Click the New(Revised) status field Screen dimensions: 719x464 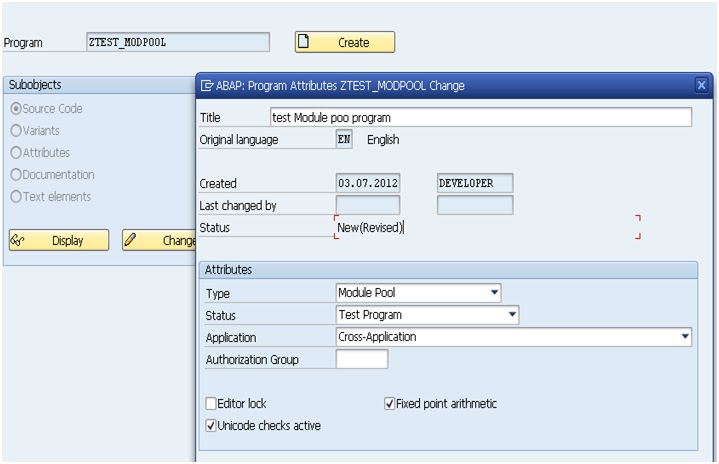coord(487,227)
